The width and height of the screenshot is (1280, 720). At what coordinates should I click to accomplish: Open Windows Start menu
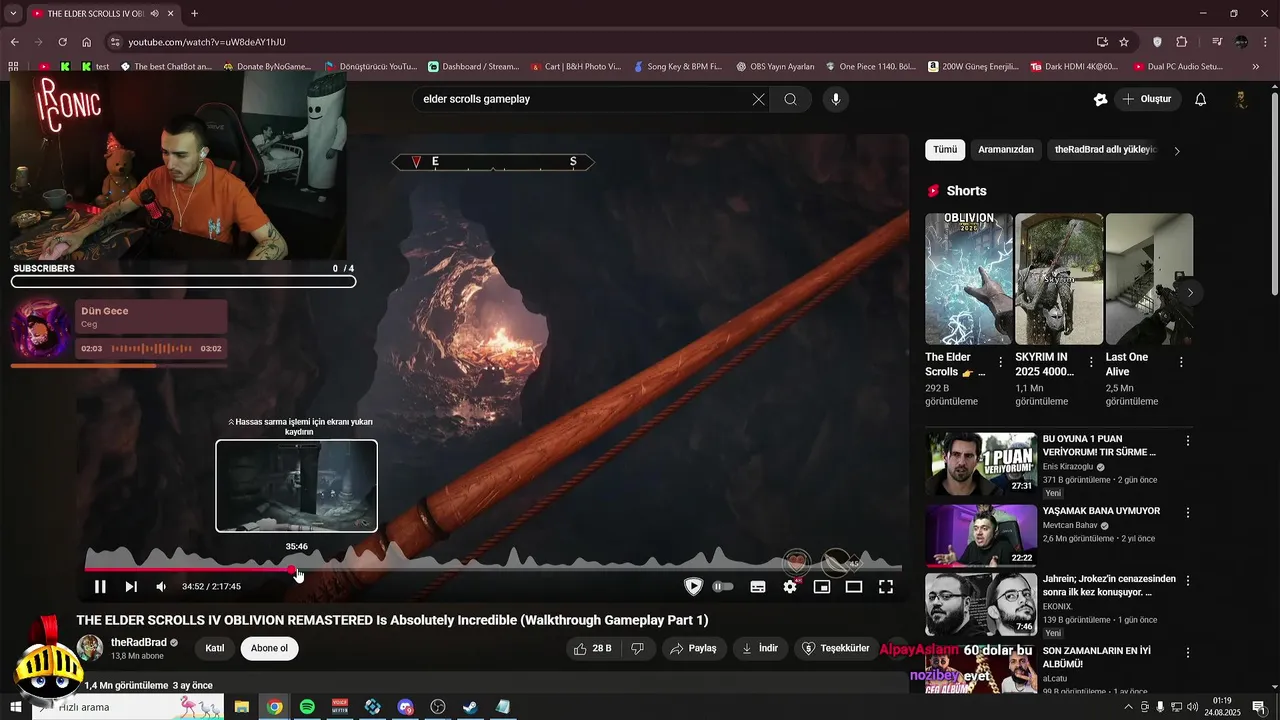pos(15,707)
